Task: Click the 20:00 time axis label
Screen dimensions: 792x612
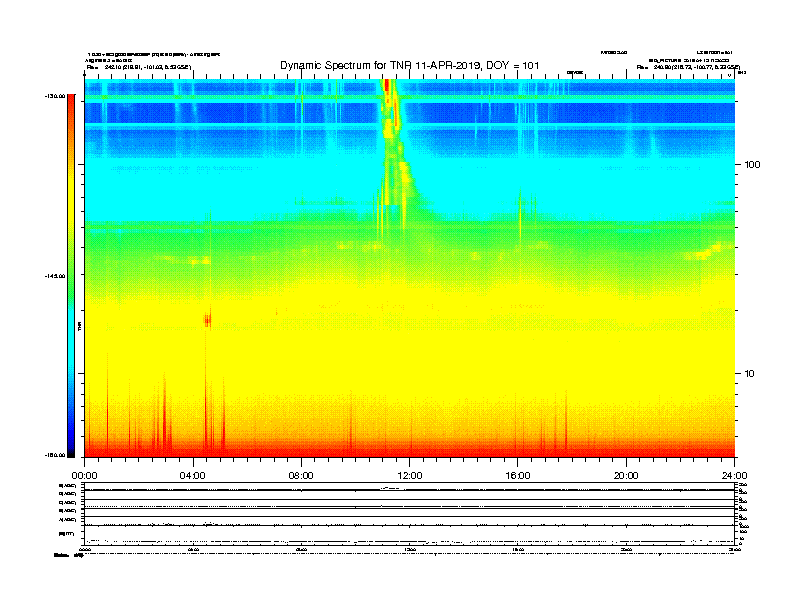Action: (626, 476)
